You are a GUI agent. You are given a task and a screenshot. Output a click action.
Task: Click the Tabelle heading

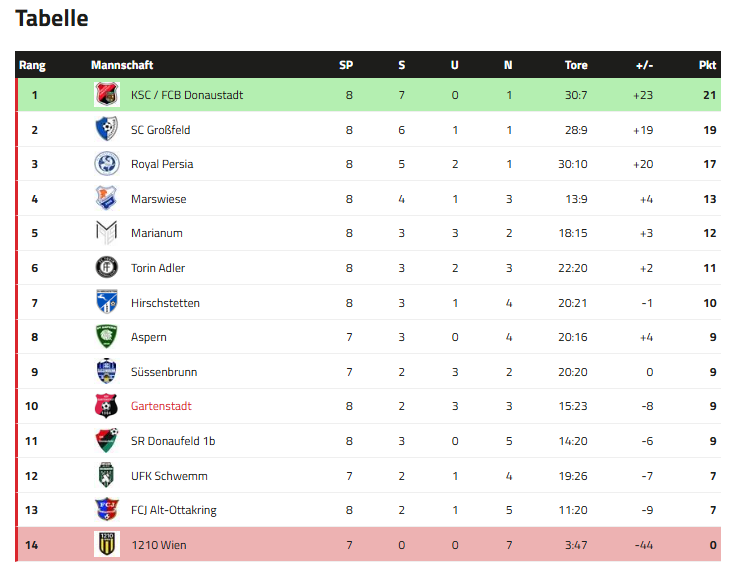click(52, 18)
